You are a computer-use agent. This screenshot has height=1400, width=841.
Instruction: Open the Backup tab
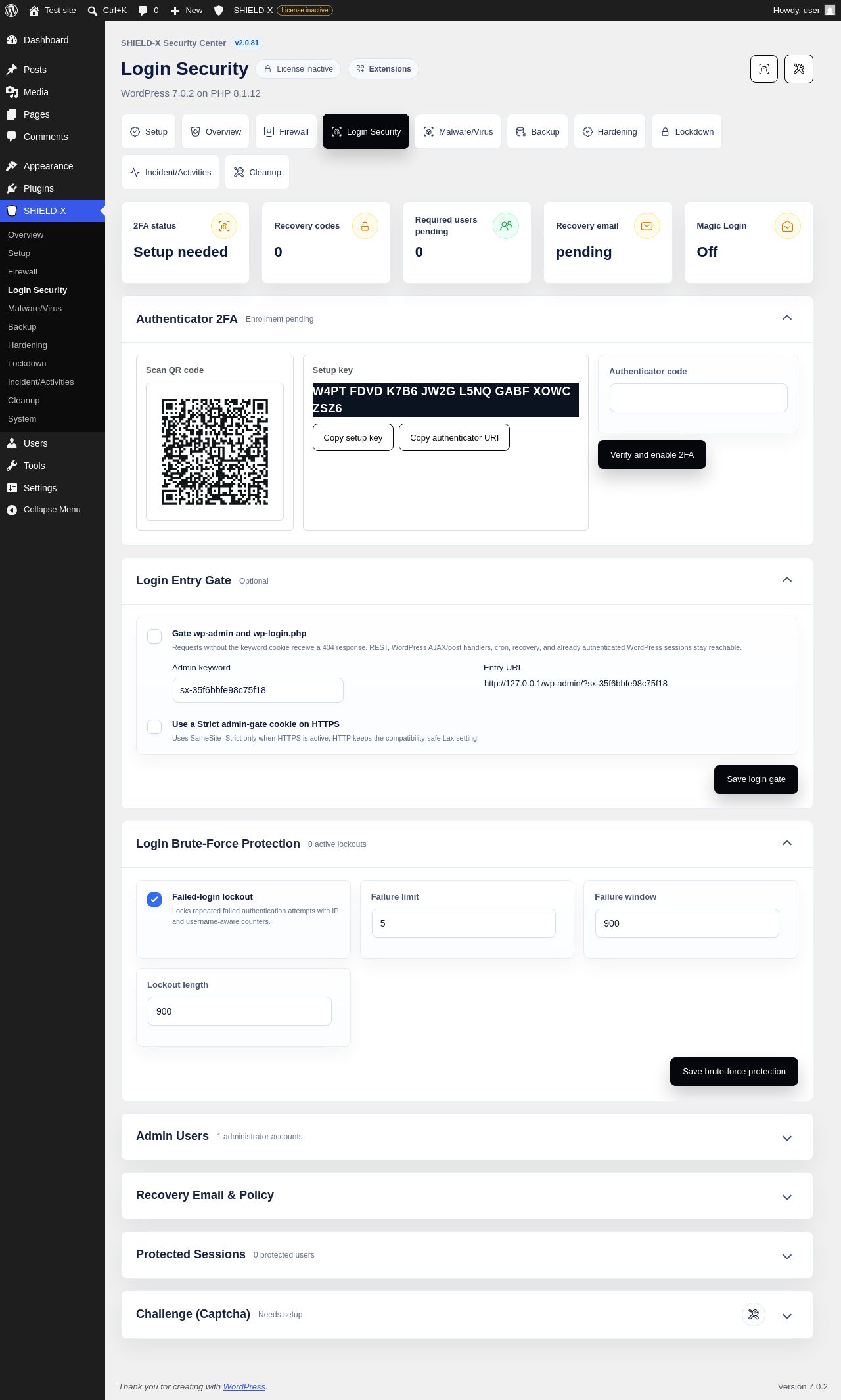click(537, 131)
